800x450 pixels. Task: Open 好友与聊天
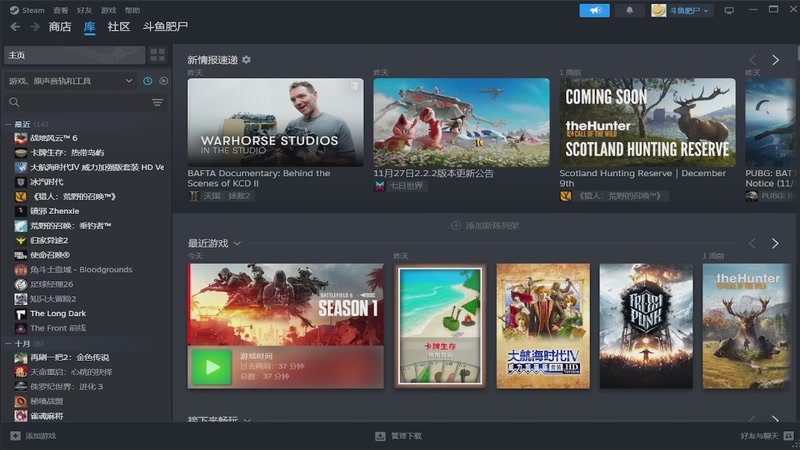[767, 436]
